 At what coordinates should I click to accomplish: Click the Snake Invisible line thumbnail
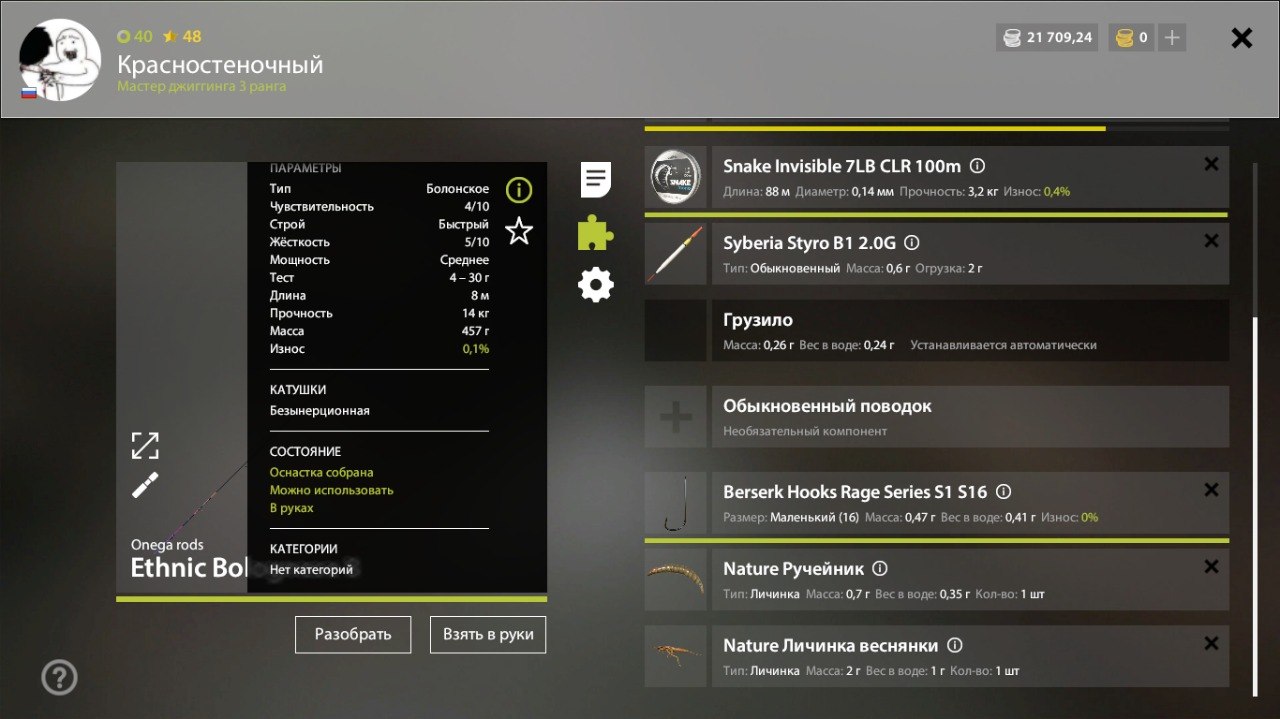coord(676,178)
